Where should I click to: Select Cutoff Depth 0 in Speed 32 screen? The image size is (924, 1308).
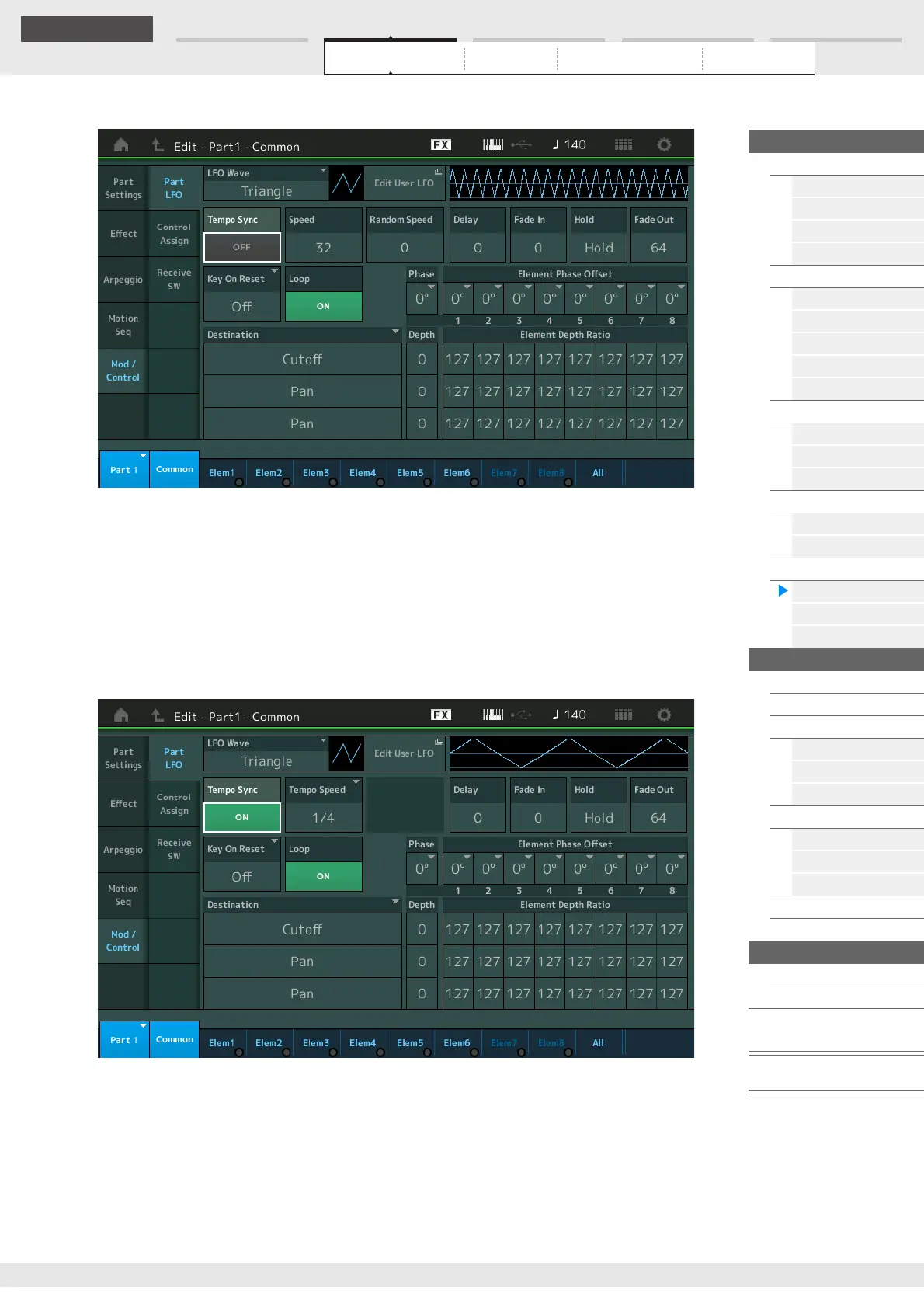click(422, 360)
